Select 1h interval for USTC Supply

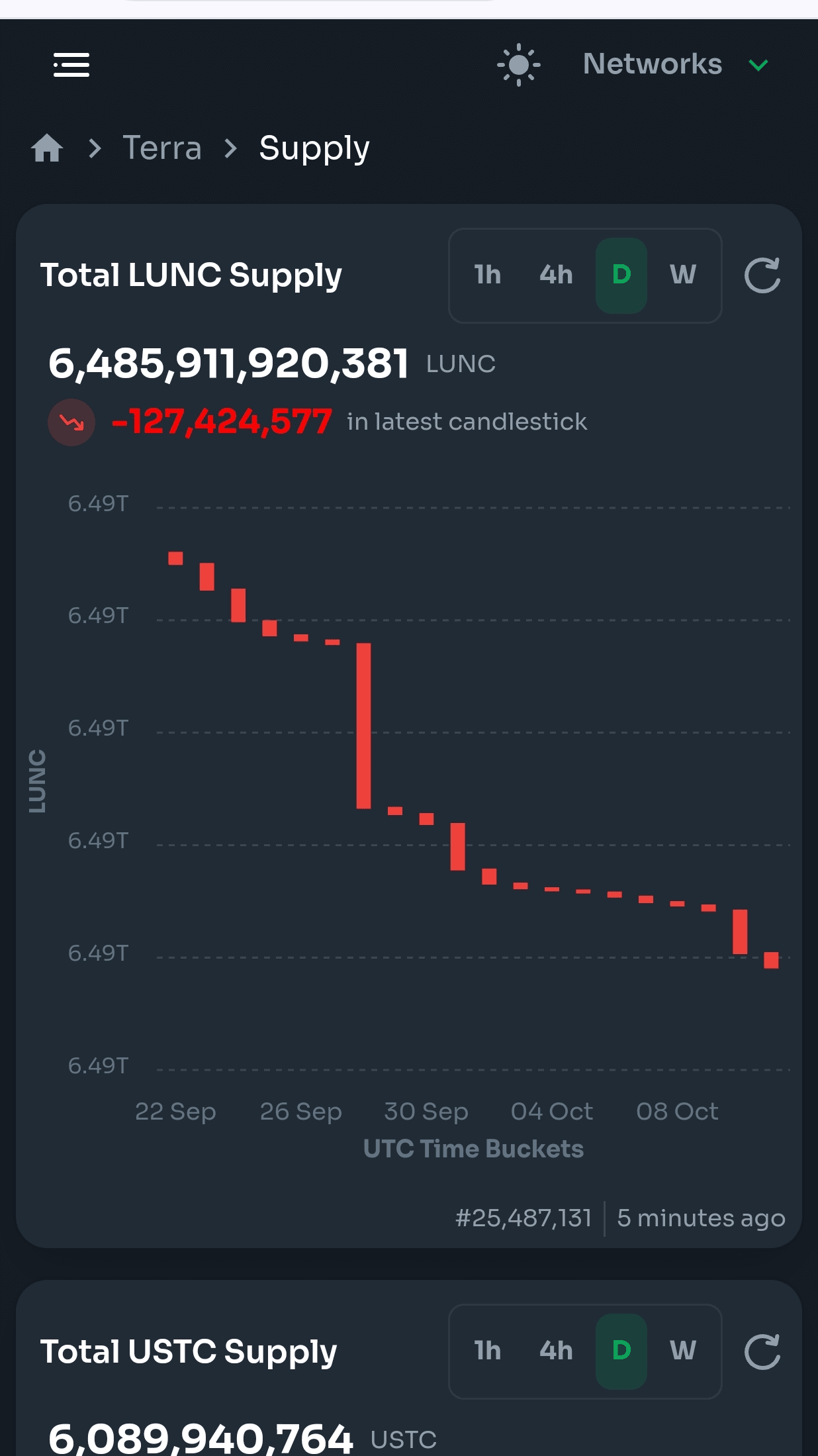pyautogui.click(x=488, y=1351)
